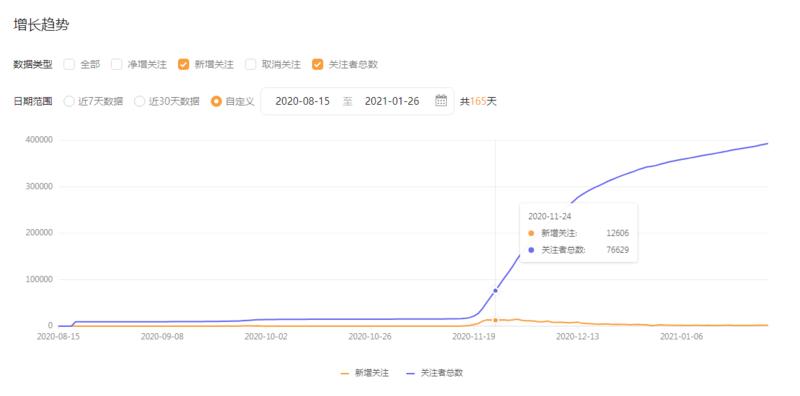Click the 400000 y-axis label
The image size is (800, 396).
pyautogui.click(x=39, y=140)
